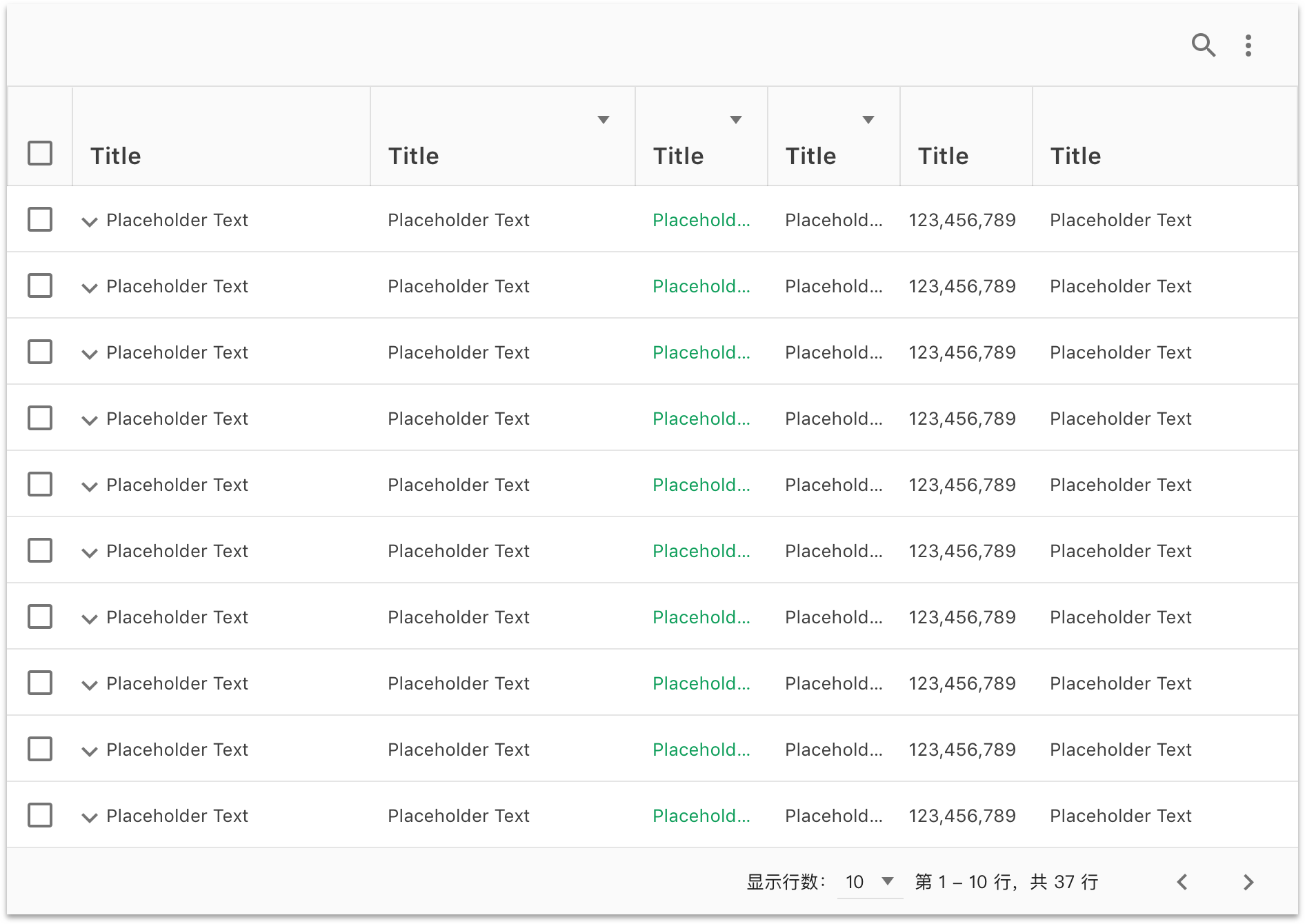Check the ninth row's checkbox
The image size is (1305, 924).
pos(40,749)
